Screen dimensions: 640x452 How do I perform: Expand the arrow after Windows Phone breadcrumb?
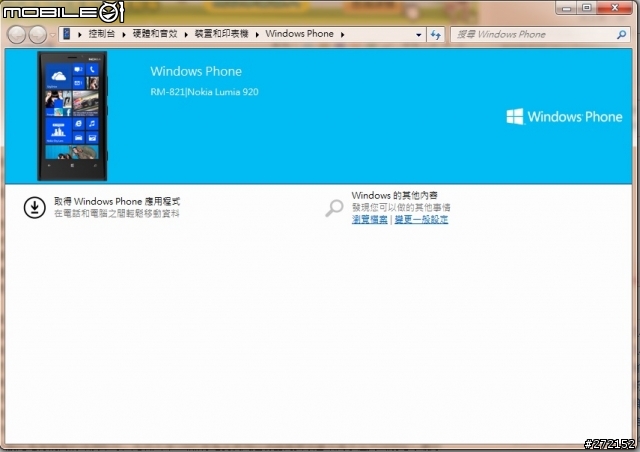[x=342, y=35]
